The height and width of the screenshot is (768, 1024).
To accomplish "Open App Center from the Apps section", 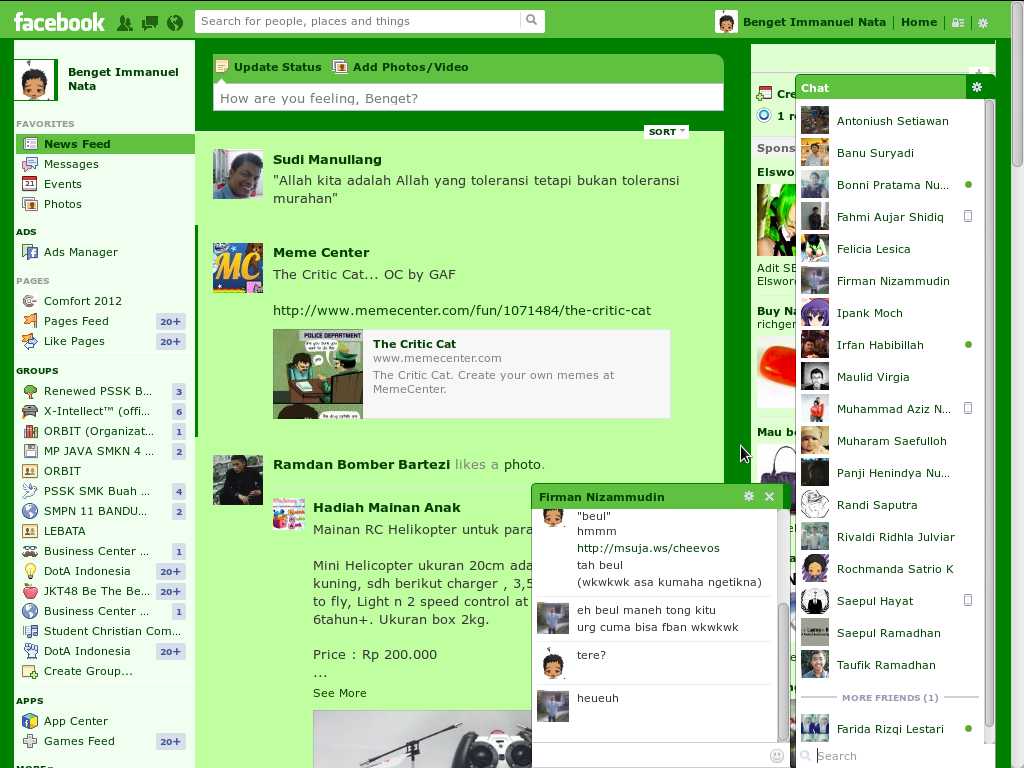I will pos(75,720).
